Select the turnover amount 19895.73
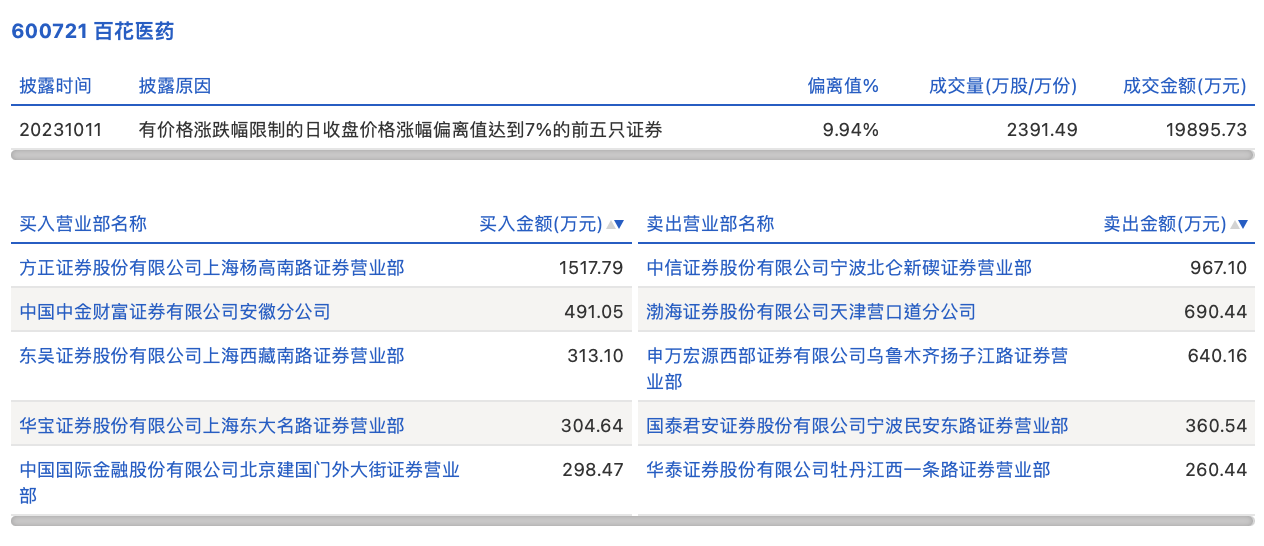1264x546 pixels. (x=1206, y=129)
